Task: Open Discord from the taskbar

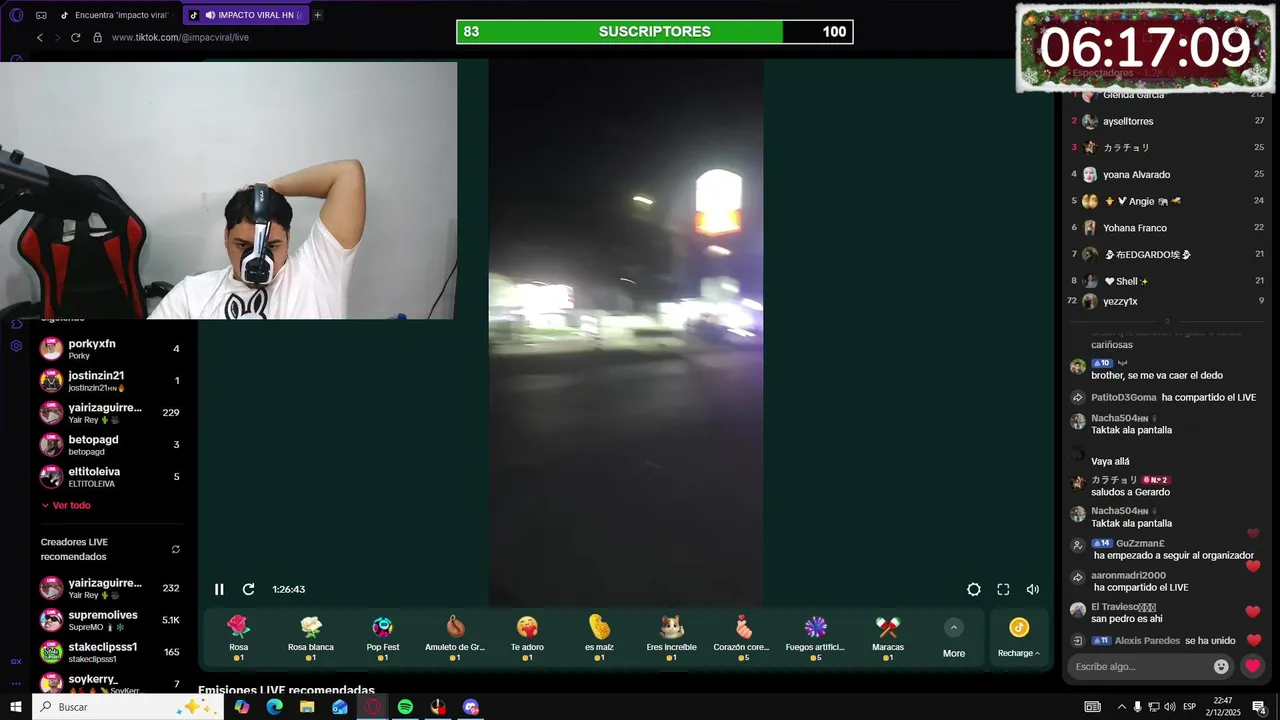Action: (x=471, y=707)
